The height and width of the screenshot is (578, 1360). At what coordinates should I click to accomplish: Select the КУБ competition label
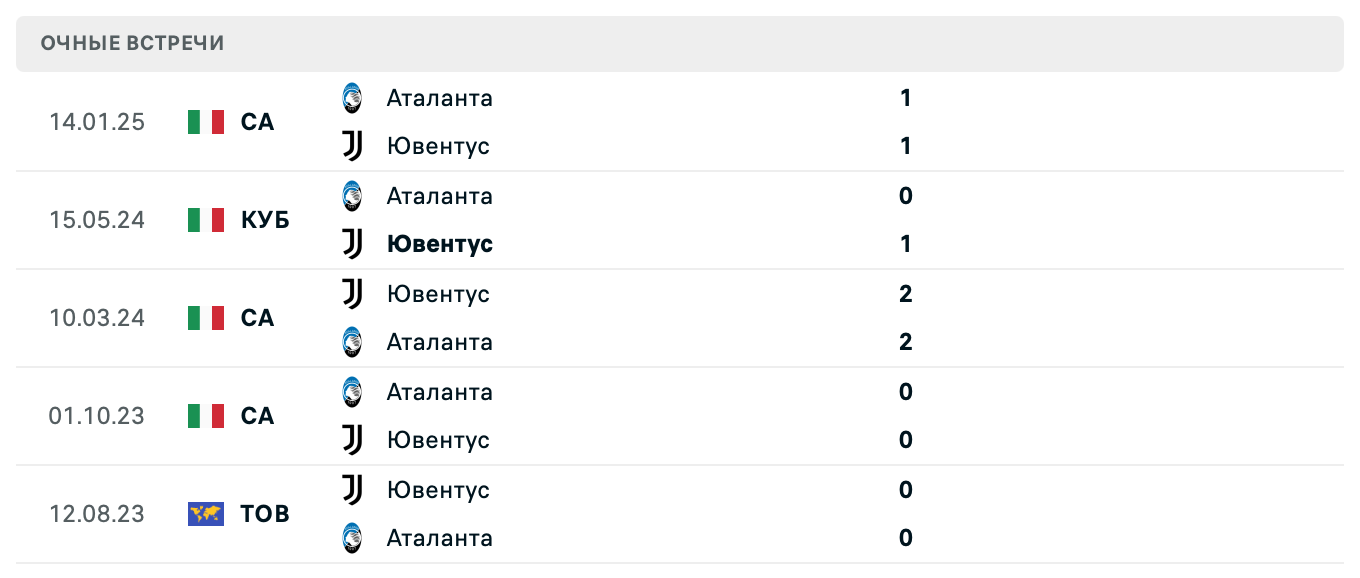pos(262,220)
